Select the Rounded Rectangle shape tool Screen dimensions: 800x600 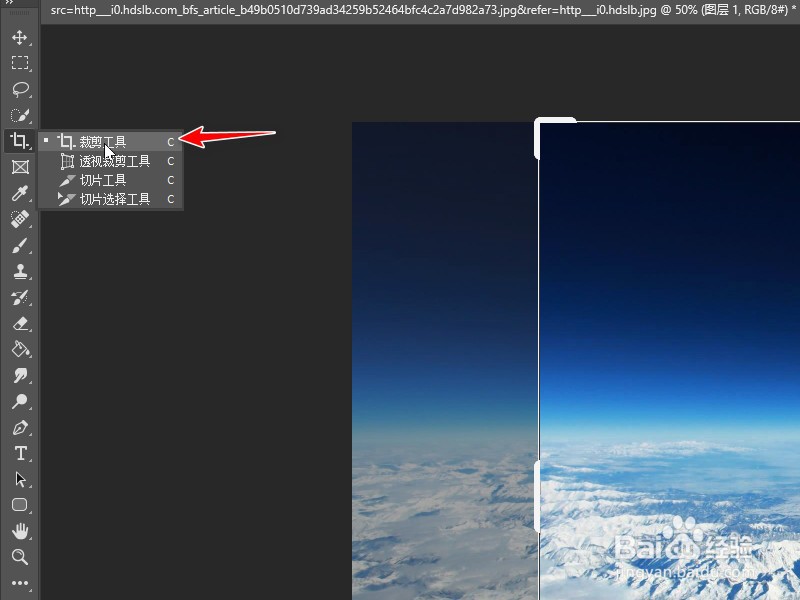(20, 505)
